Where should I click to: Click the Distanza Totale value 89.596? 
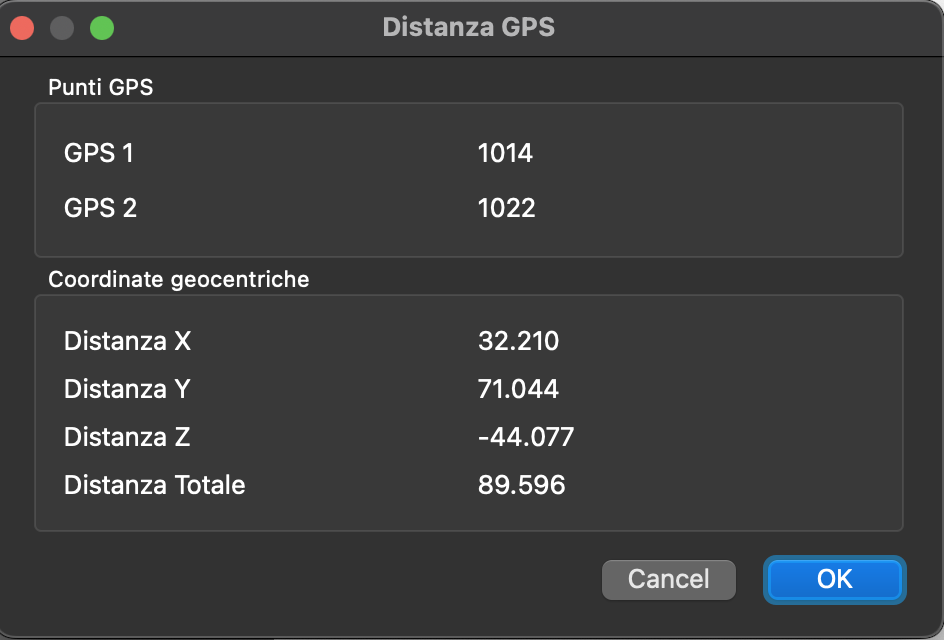pos(521,485)
